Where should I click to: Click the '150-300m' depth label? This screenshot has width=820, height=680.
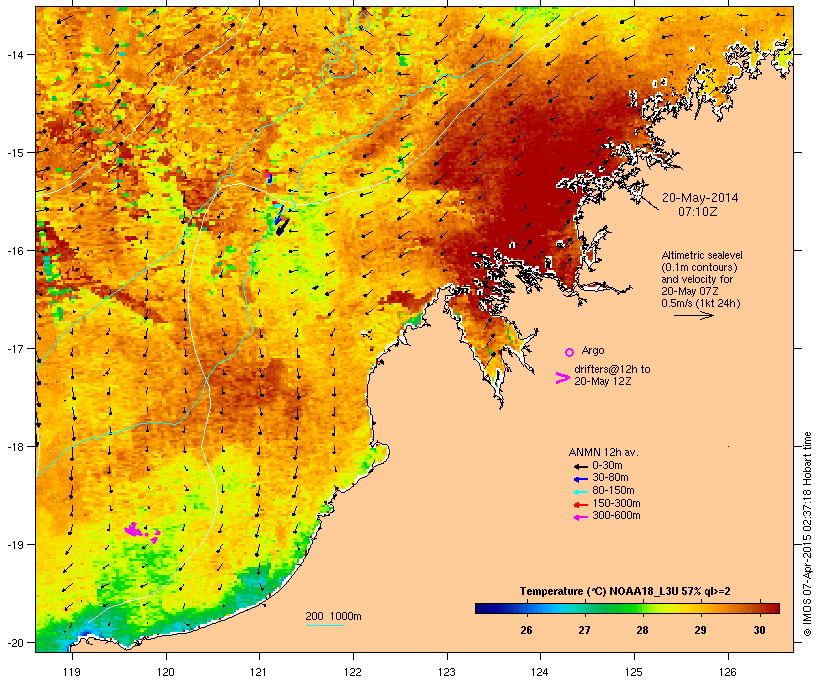pos(616,503)
